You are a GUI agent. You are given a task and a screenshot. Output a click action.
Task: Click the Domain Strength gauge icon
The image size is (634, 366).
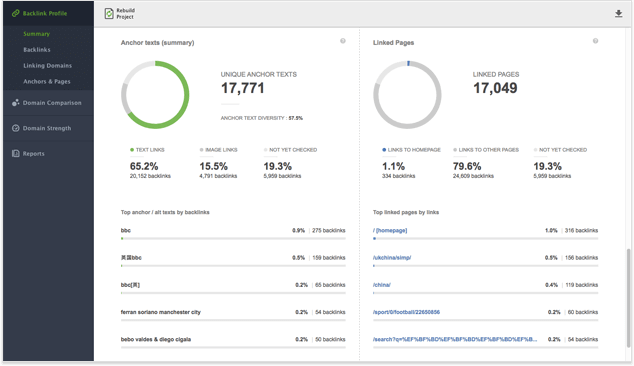click(x=15, y=128)
